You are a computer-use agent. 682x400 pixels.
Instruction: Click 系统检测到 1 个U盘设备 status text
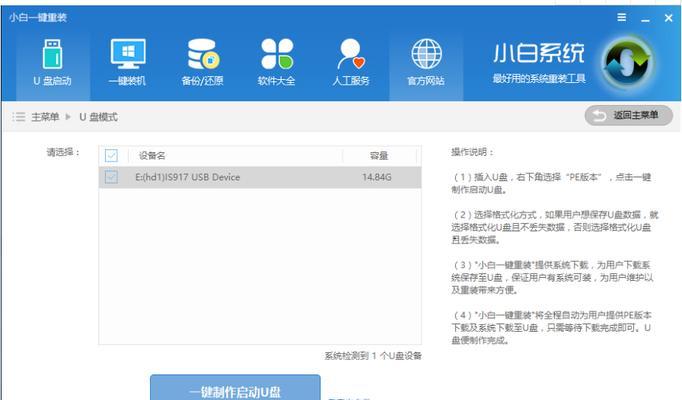click(x=373, y=356)
